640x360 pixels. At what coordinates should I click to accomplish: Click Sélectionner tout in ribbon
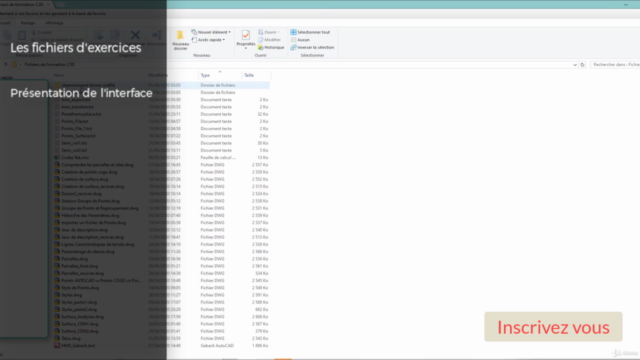(310, 32)
